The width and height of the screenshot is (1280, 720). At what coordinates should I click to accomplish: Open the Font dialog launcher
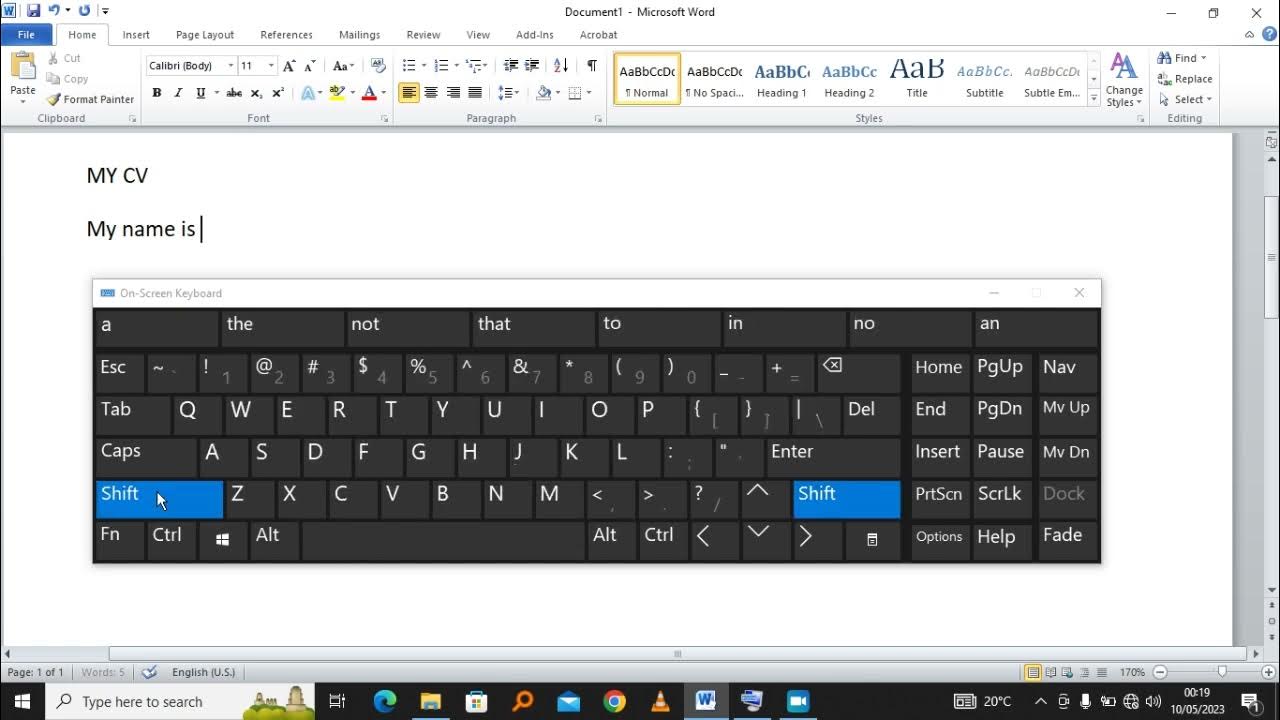[385, 119]
